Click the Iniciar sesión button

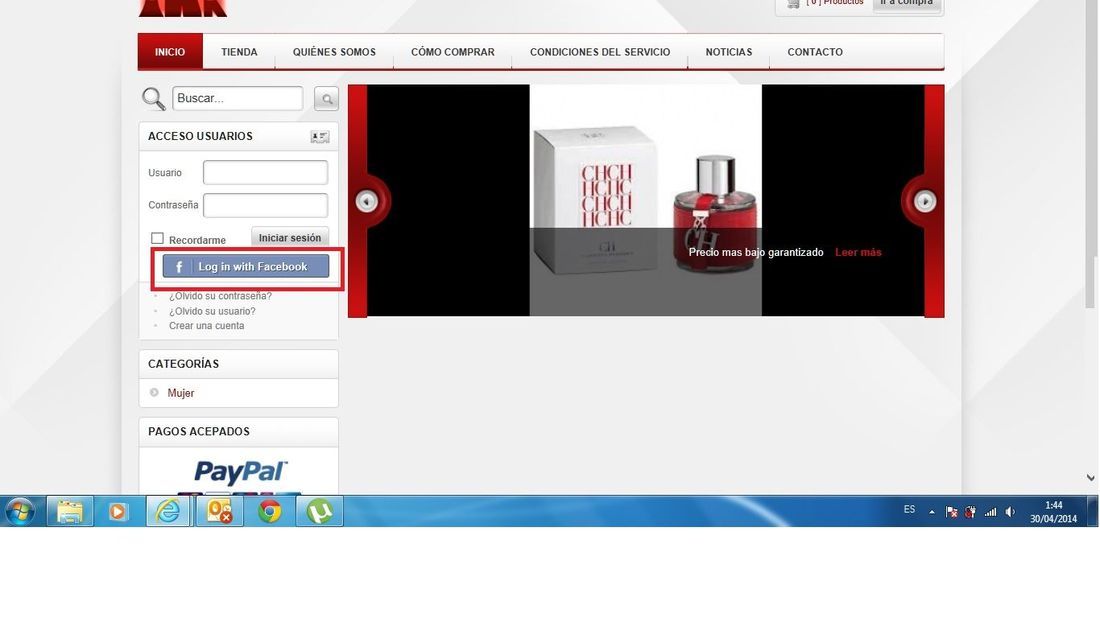pos(290,238)
